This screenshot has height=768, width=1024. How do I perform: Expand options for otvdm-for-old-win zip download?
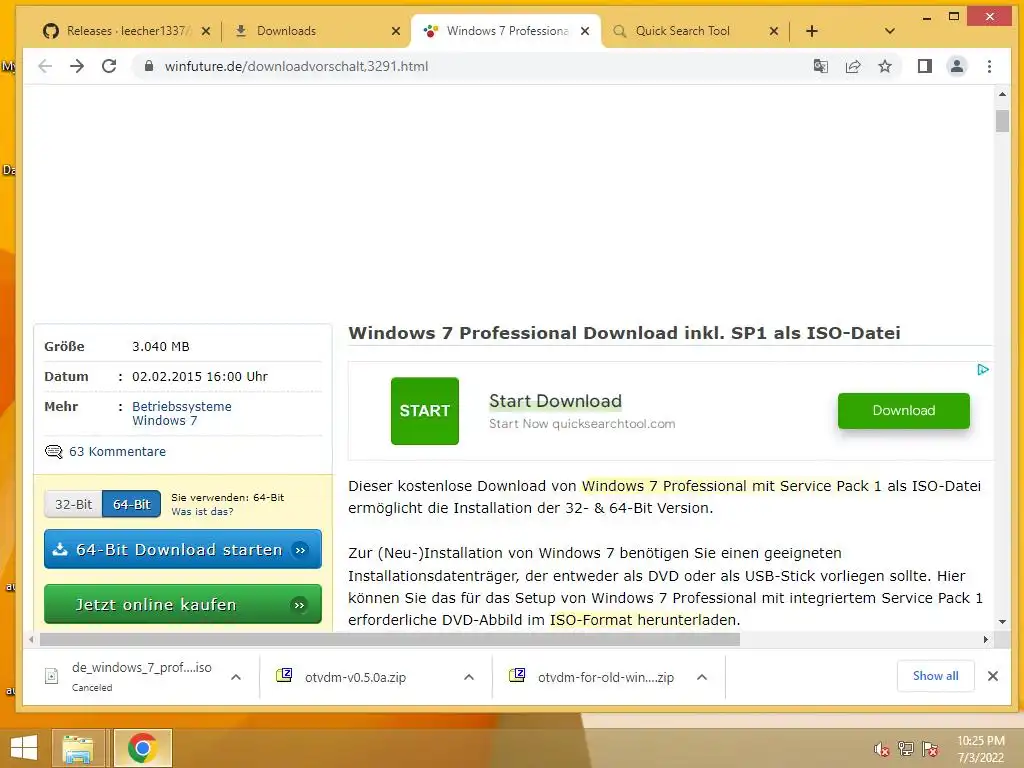(x=702, y=677)
